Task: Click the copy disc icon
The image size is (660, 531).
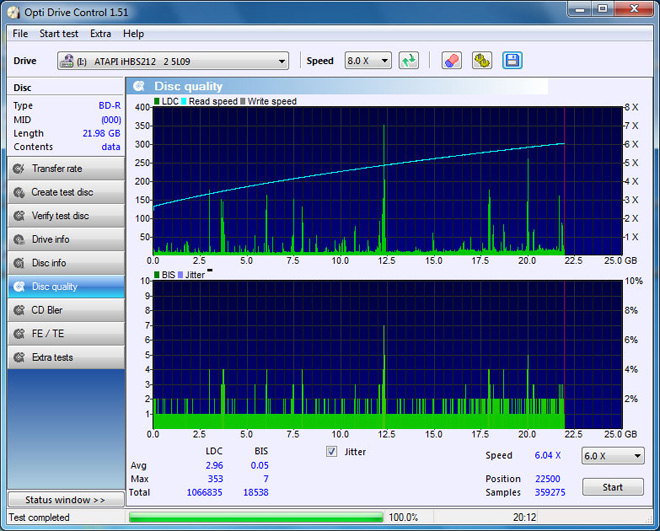Action: coord(481,60)
